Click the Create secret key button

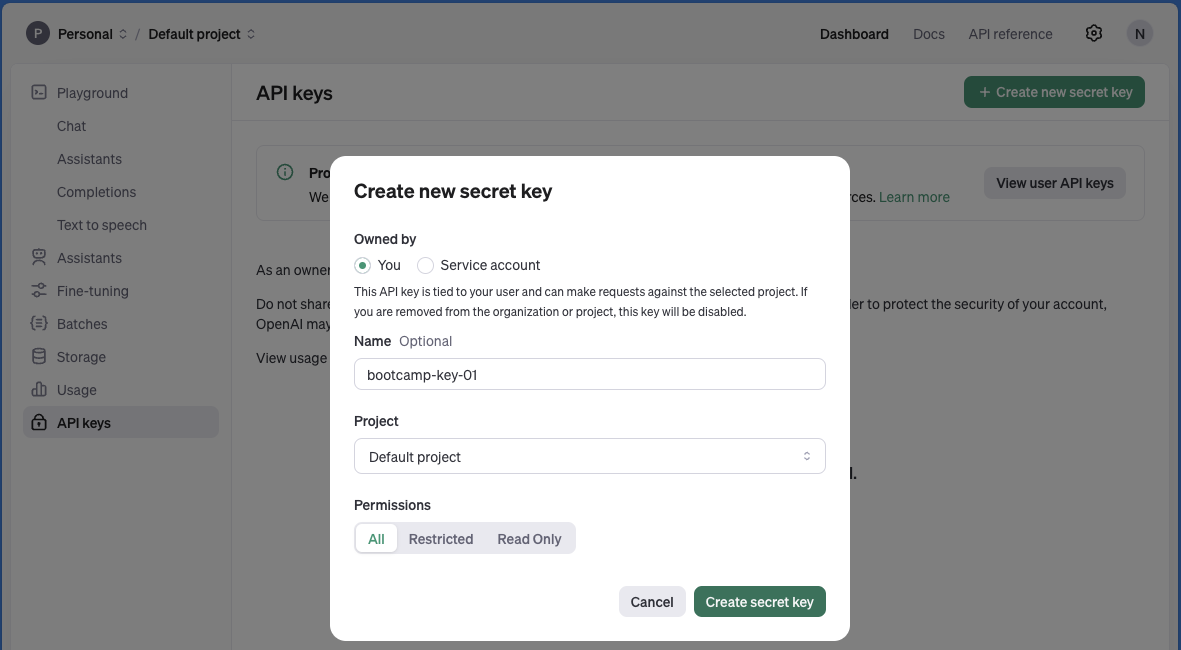coord(759,602)
